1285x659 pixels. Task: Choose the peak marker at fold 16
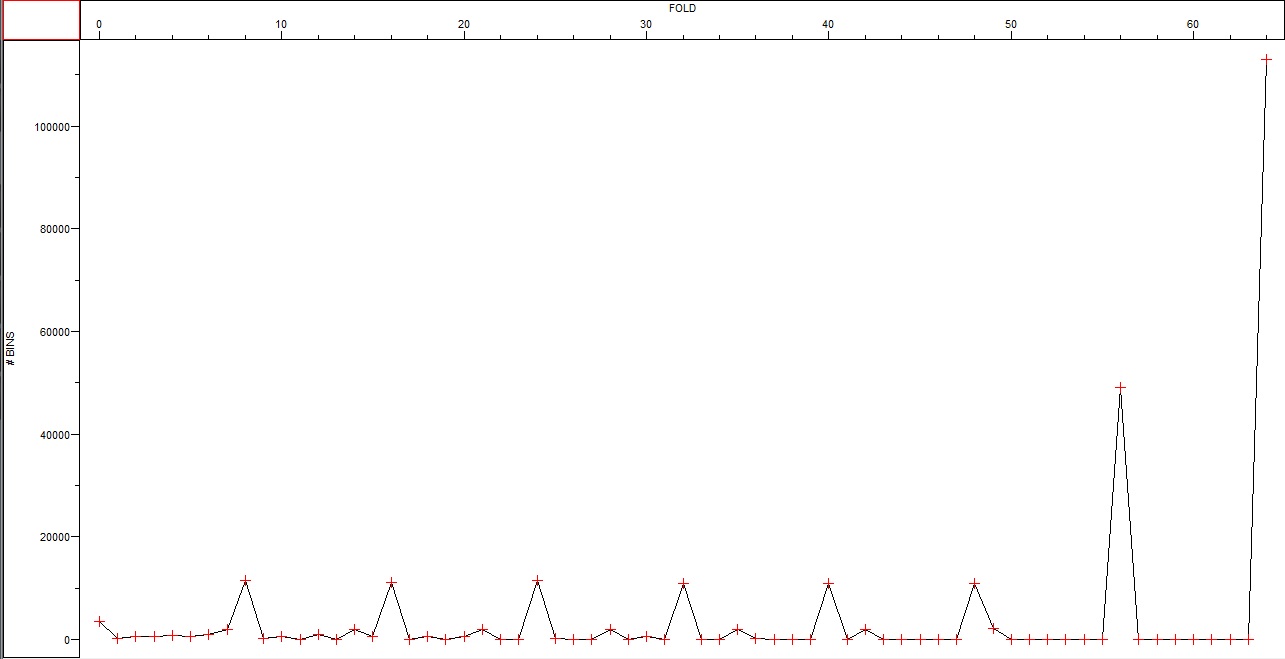[x=391, y=583]
